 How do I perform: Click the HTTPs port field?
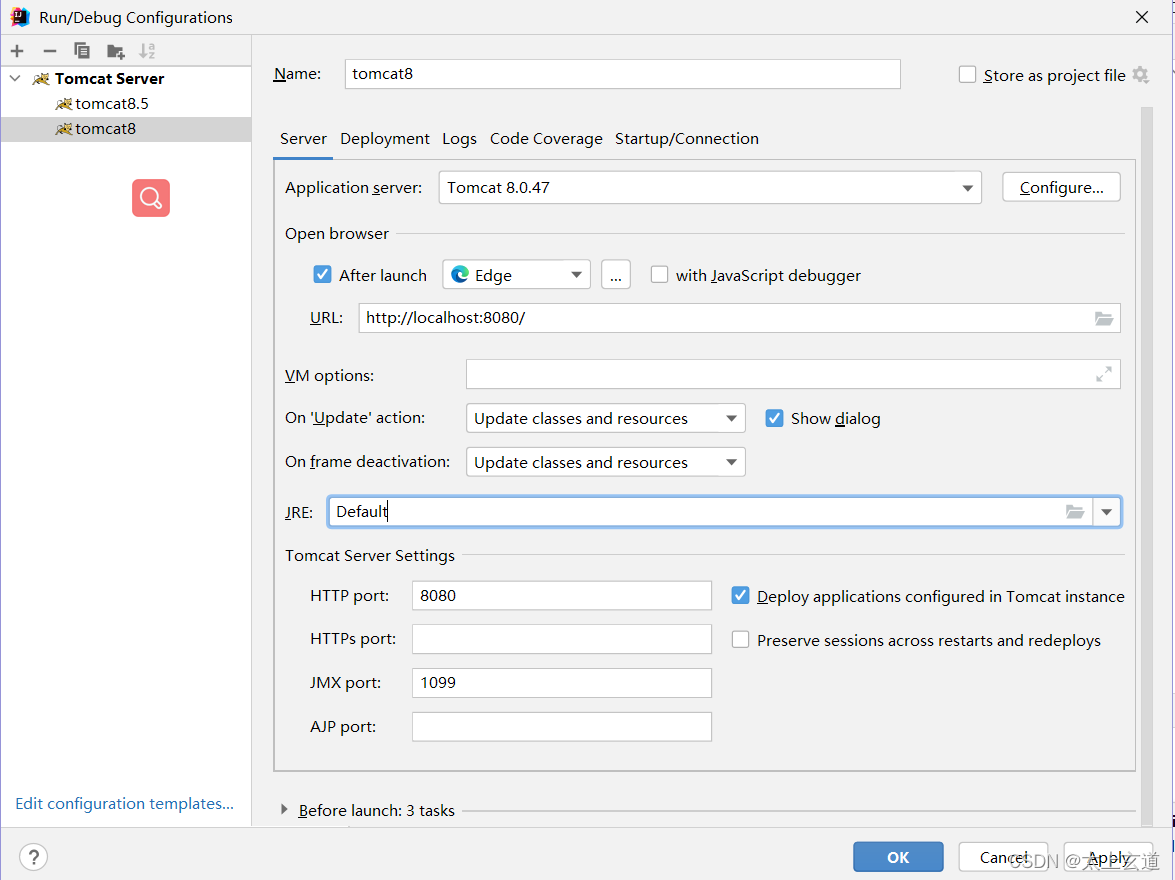pyautogui.click(x=561, y=639)
